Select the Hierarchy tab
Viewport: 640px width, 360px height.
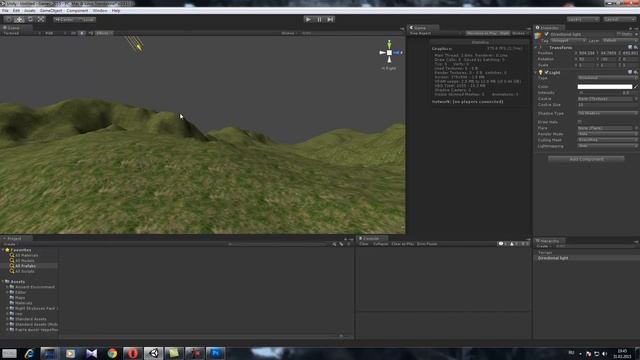tap(549, 241)
